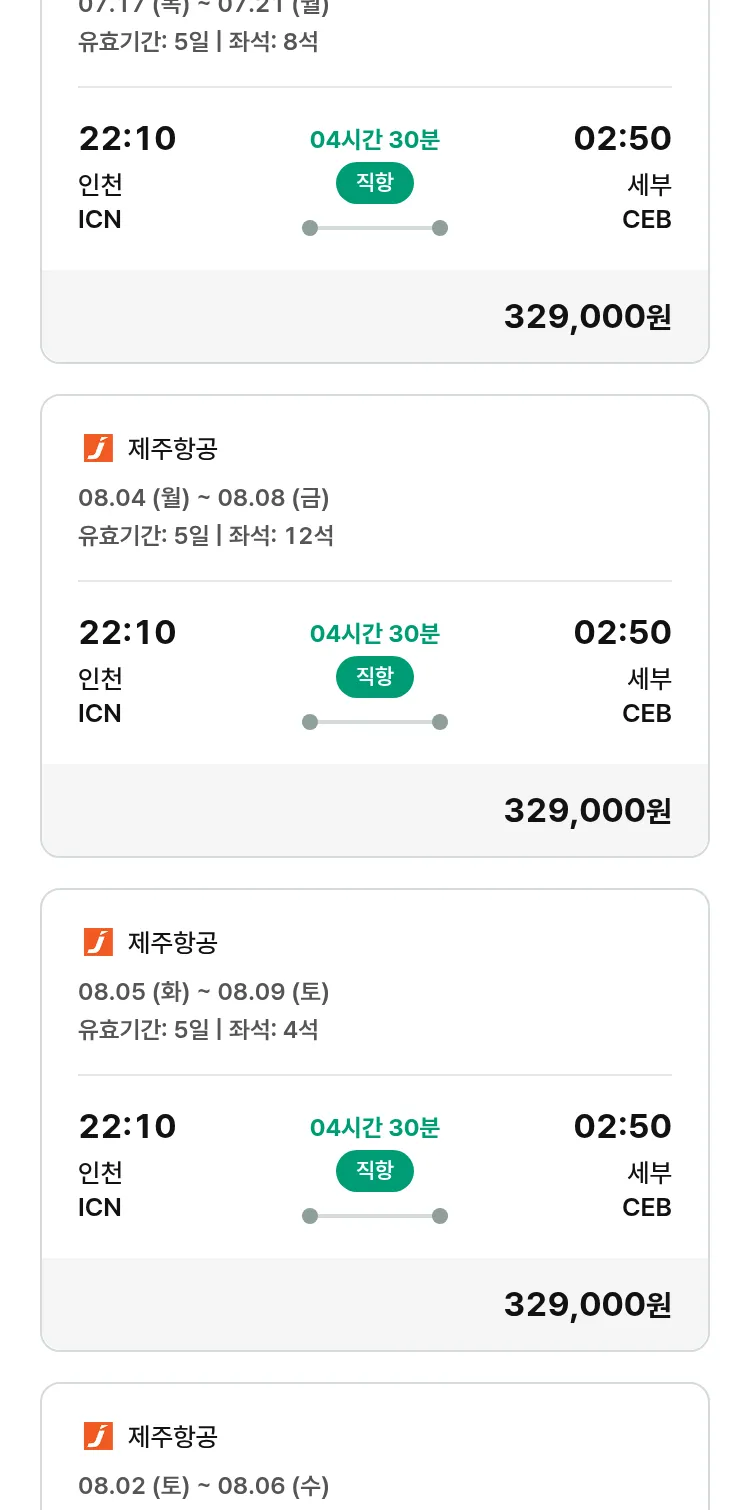Click Jeju Air logo on 08.05 flight card
The height and width of the screenshot is (1510, 750).
(x=98, y=942)
